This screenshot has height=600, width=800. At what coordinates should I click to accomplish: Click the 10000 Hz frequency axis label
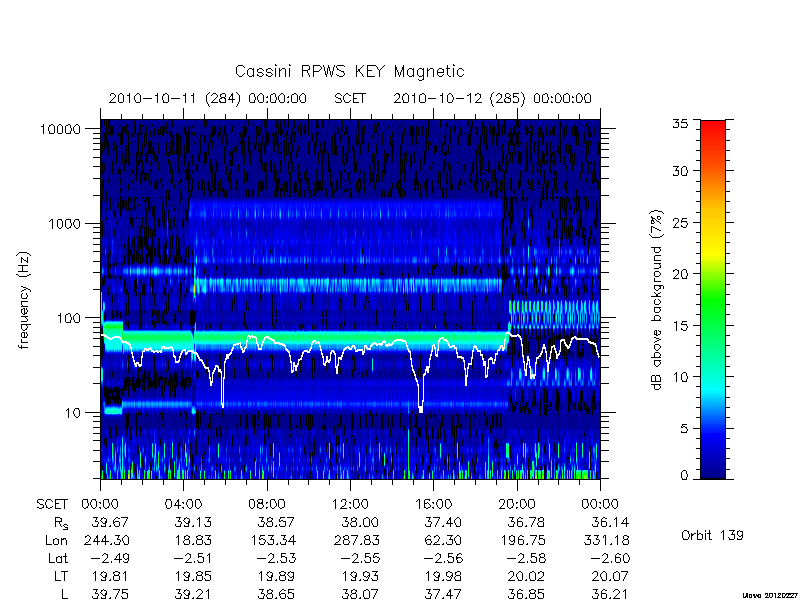60,130
